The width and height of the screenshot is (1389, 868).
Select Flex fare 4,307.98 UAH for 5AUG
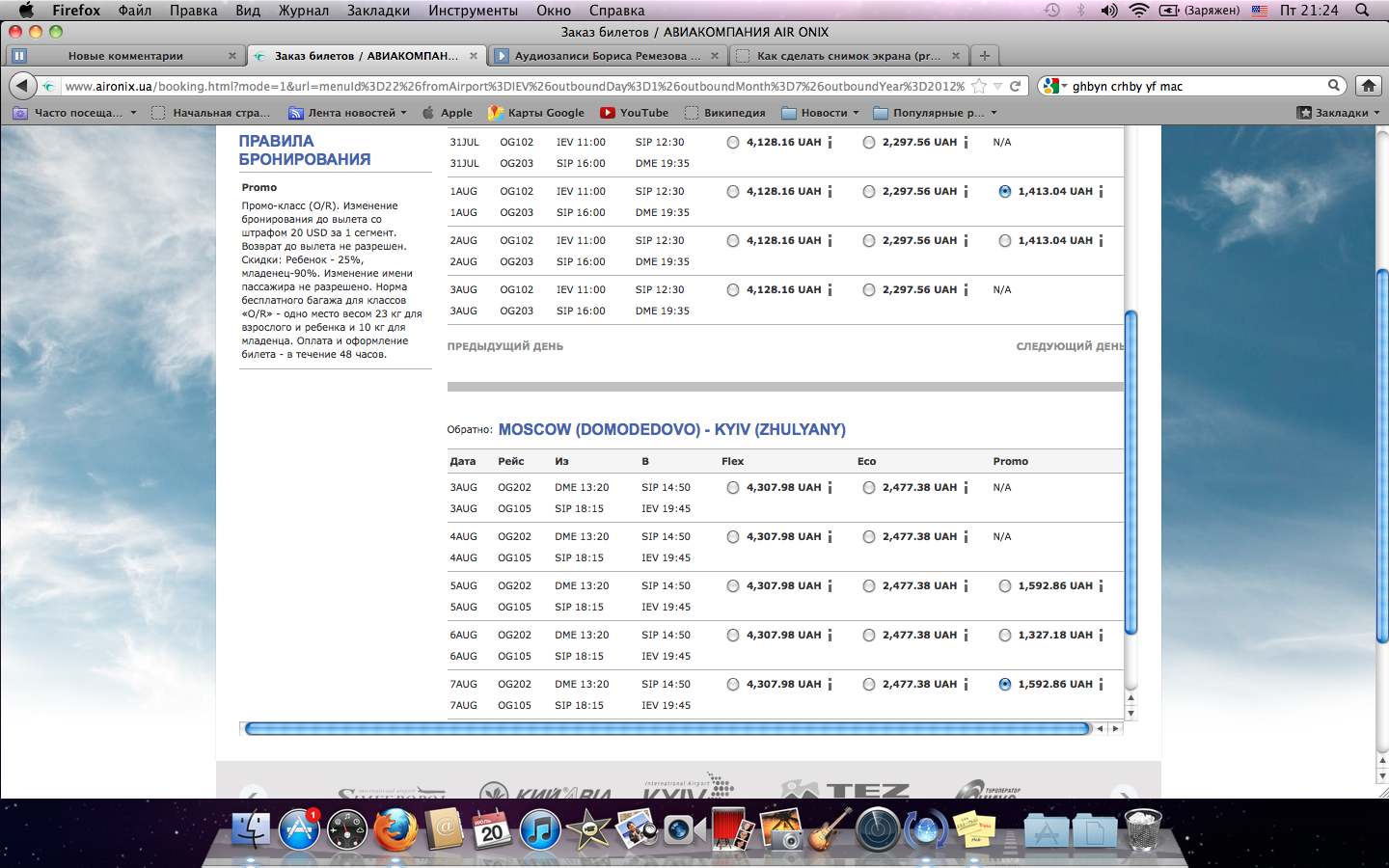click(733, 586)
